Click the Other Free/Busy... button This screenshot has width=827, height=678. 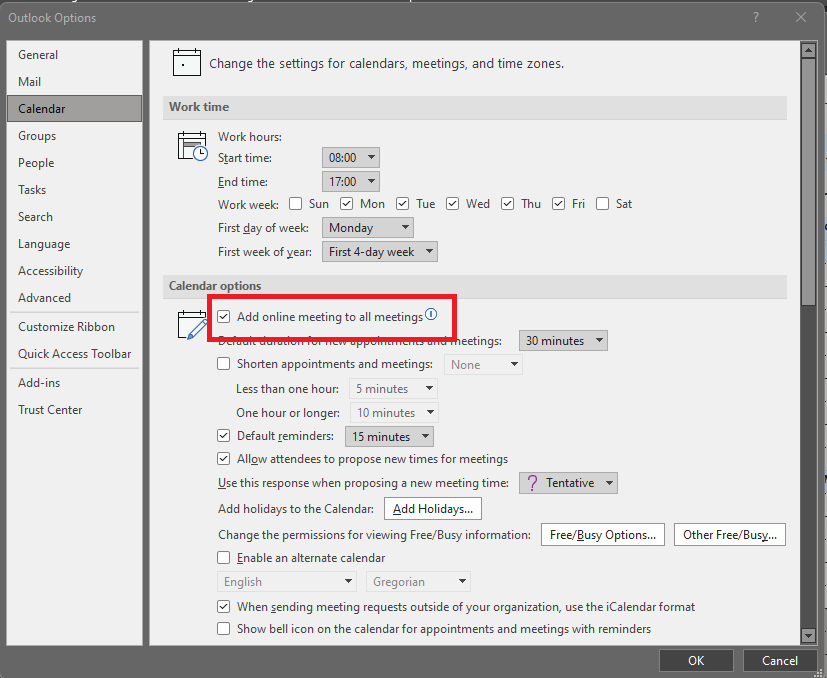(730, 534)
